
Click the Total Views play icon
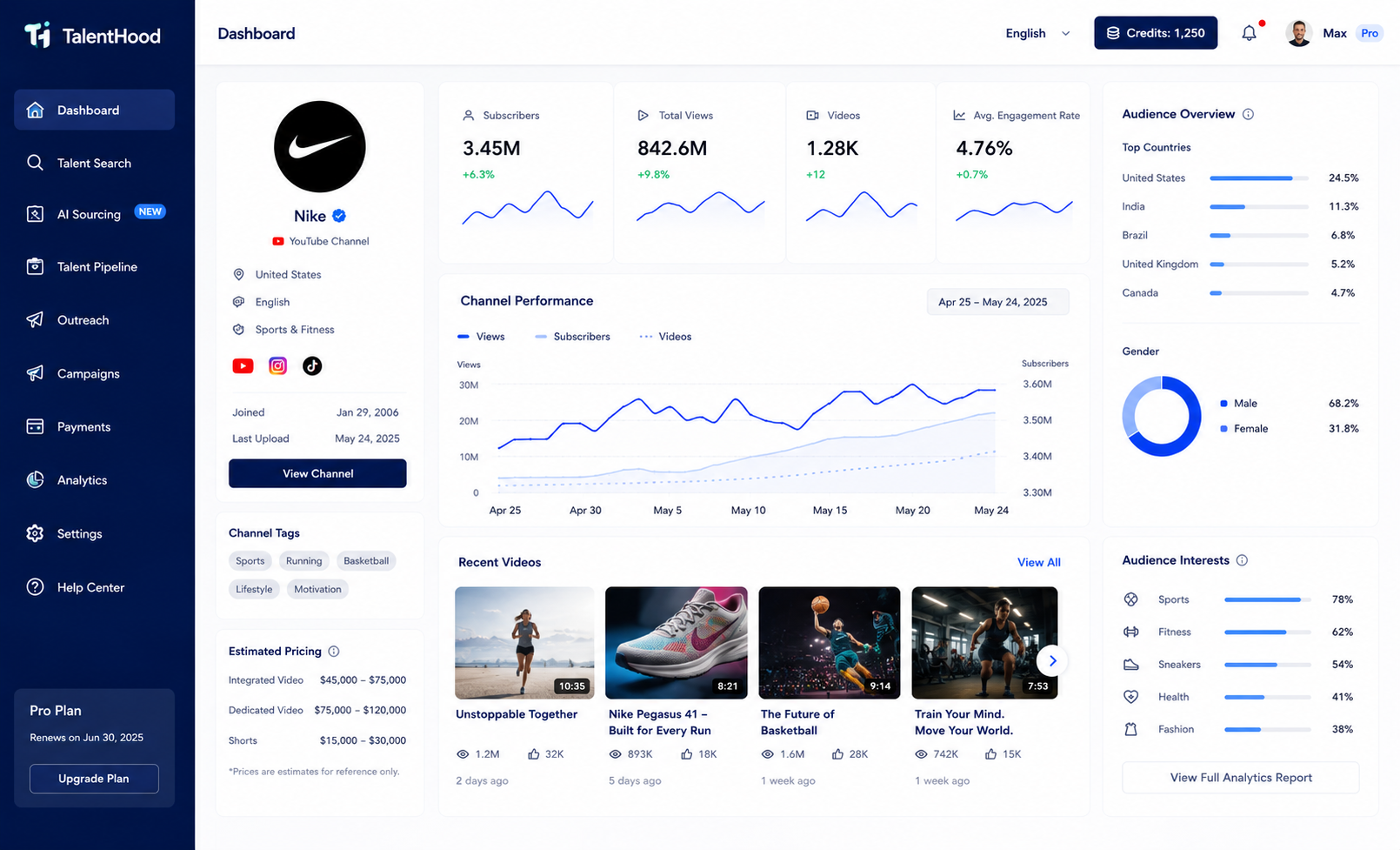pyautogui.click(x=643, y=115)
